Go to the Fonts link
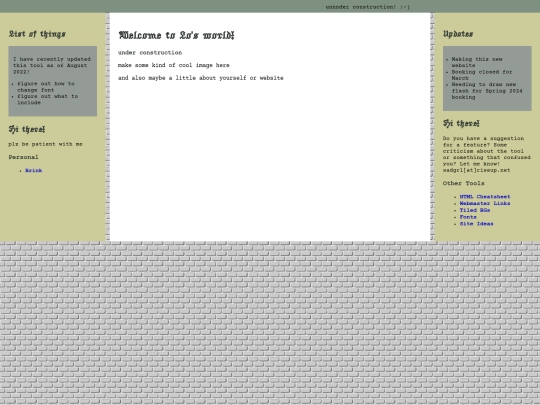This screenshot has height=405, width=540. coord(468,217)
